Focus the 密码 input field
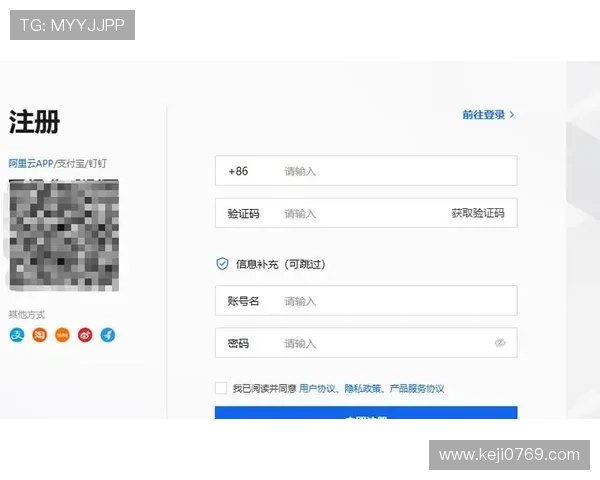Screen dimensions: 600x480 [366, 343]
